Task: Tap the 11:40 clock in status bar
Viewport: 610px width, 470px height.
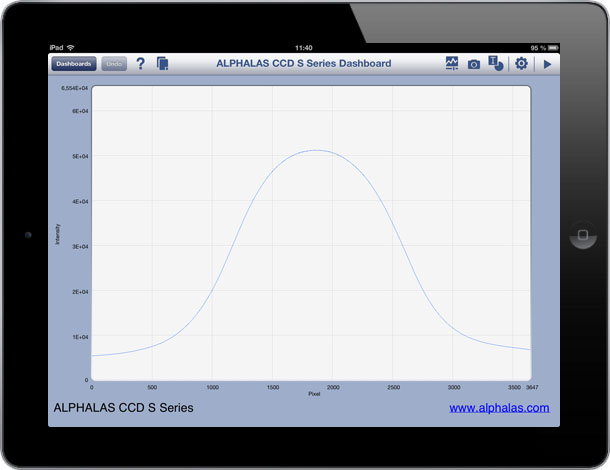Action: (x=304, y=47)
